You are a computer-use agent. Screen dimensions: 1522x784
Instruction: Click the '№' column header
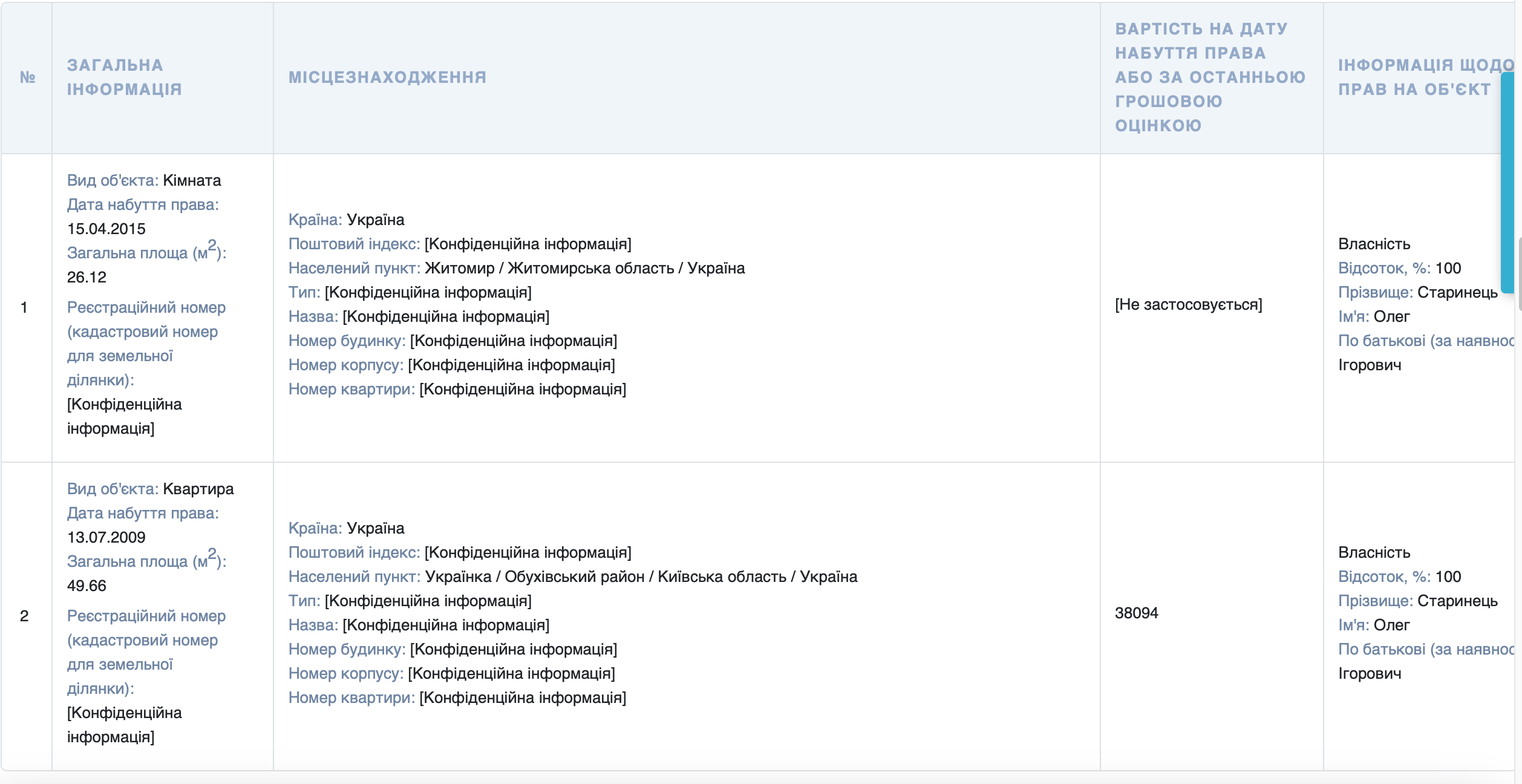coord(27,77)
